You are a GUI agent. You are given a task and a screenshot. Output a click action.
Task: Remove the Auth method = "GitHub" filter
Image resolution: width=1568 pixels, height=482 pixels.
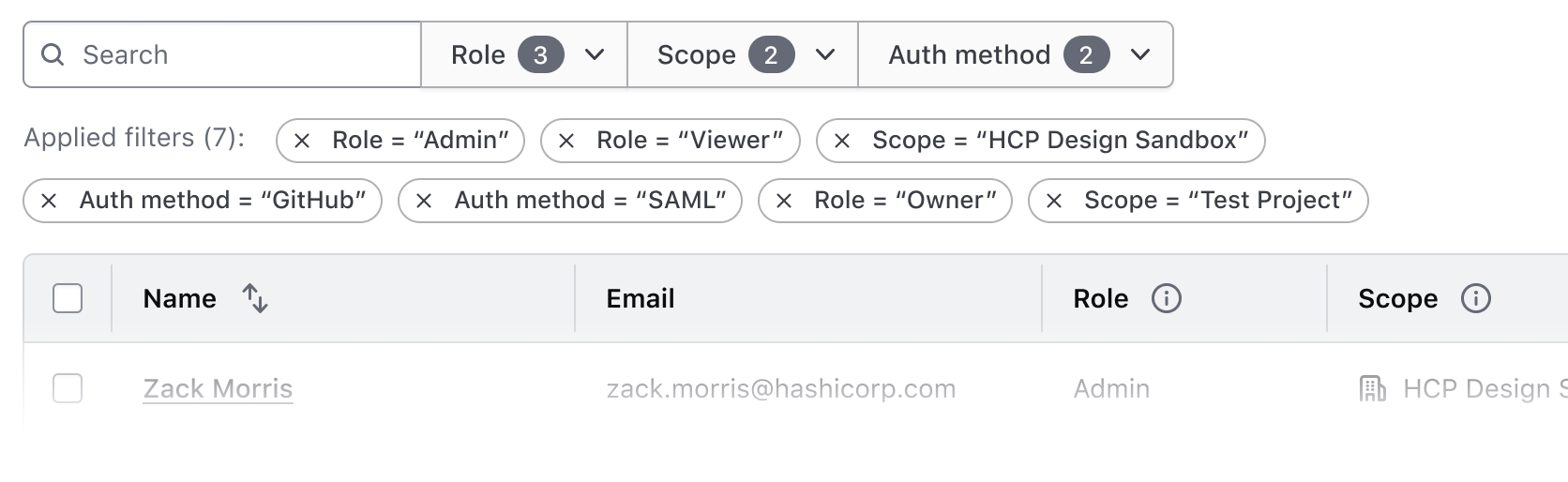pos(49,201)
